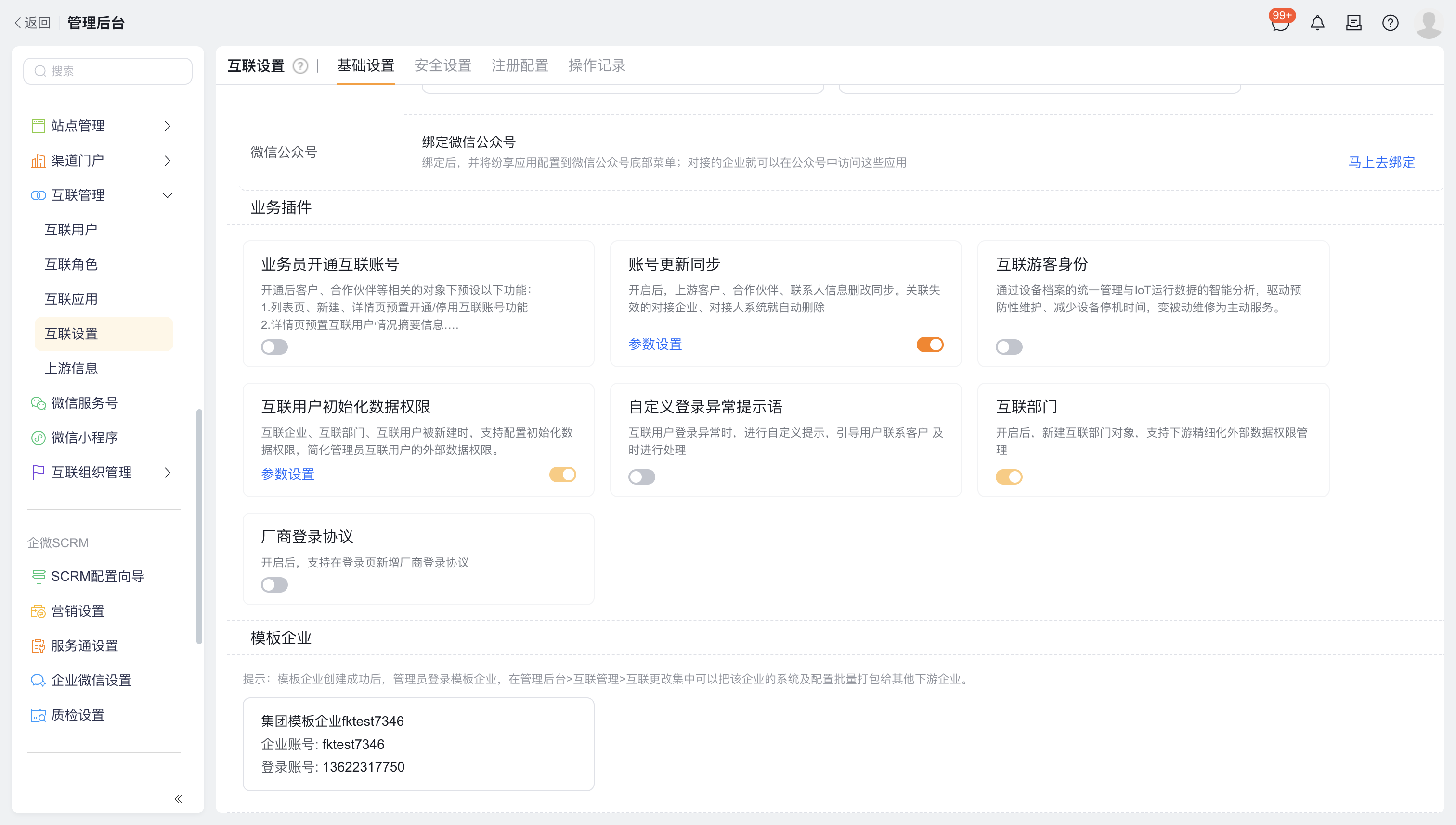This screenshot has width=1456, height=825.
Task: Click the 营销设置 icon in sidebar
Action: (38, 611)
